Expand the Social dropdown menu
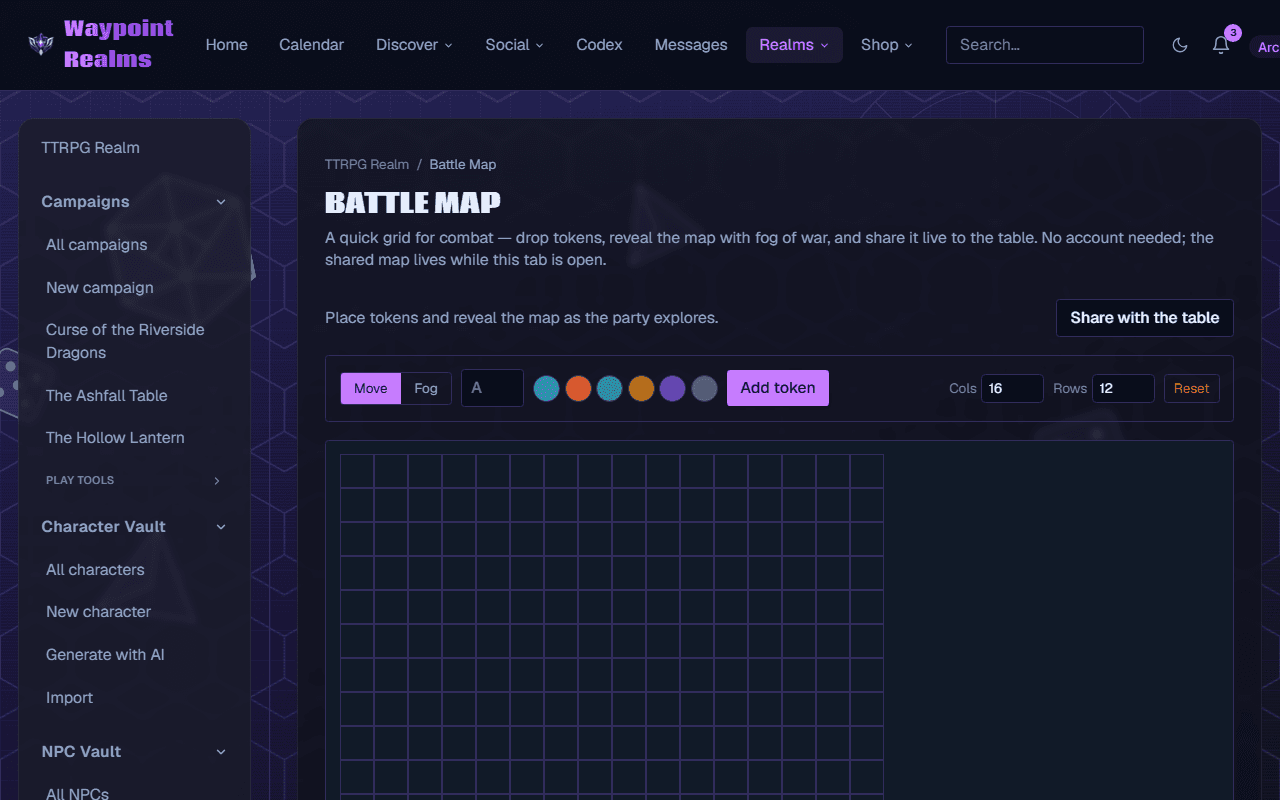This screenshot has height=800, width=1280. tap(514, 45)
